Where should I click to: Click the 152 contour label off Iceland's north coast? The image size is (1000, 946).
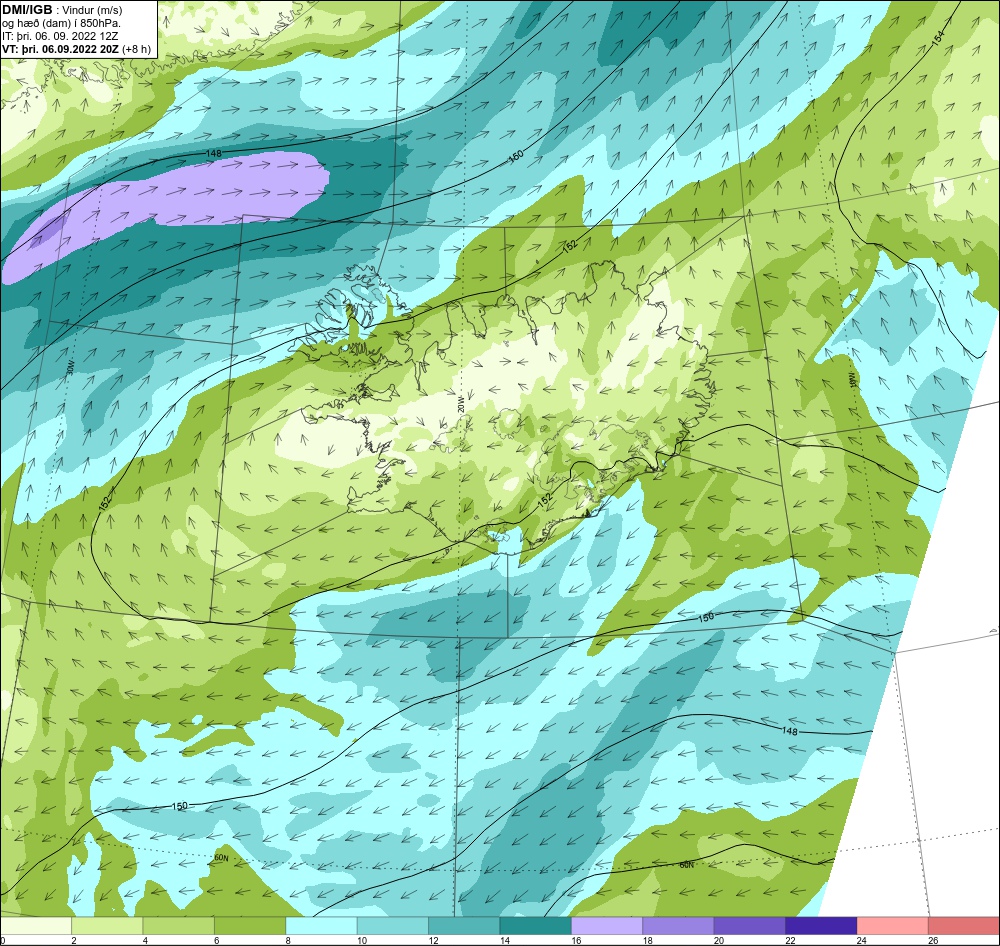pos(570,244)
